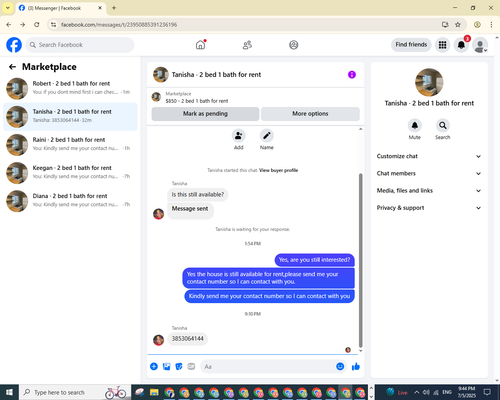Mute this conversation

pyautogui.click(x=415, y=125)
